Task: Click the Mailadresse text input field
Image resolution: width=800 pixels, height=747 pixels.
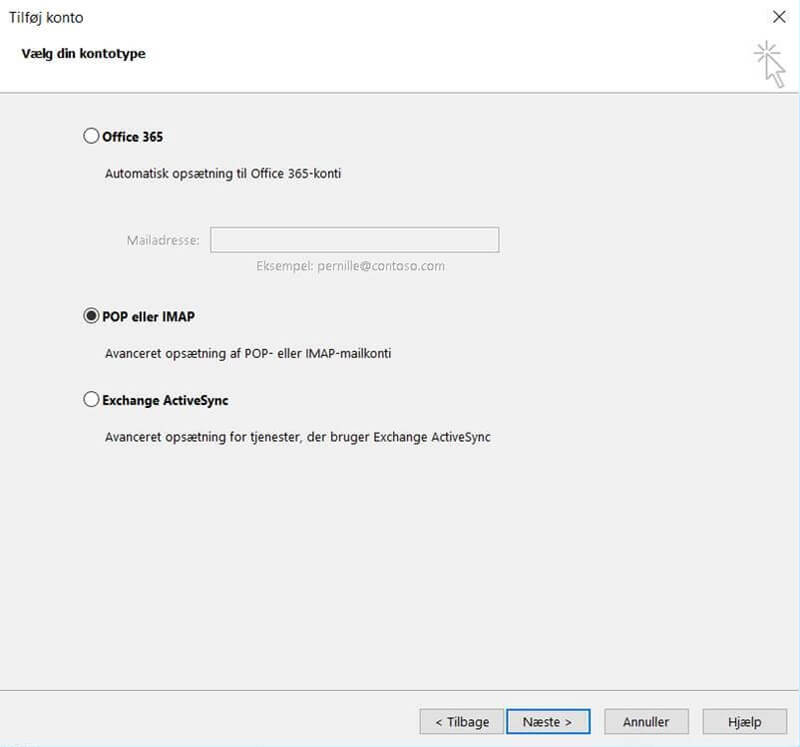Action: point(354,240)
